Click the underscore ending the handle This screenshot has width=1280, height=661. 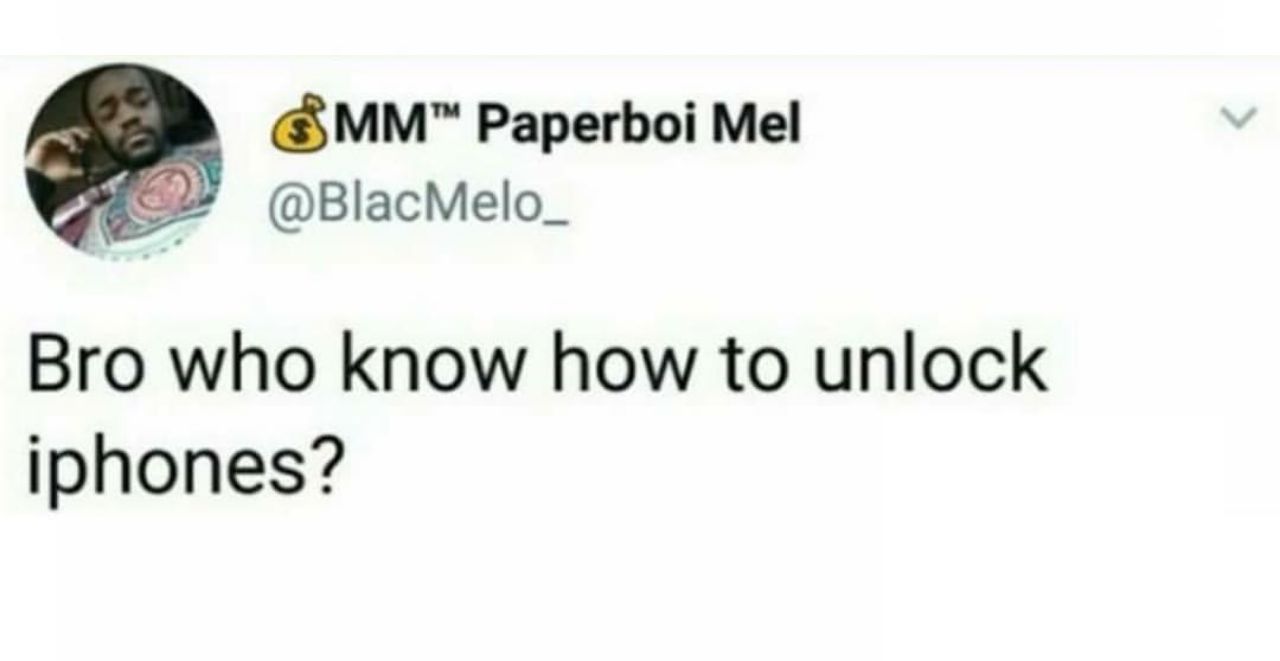553,224
